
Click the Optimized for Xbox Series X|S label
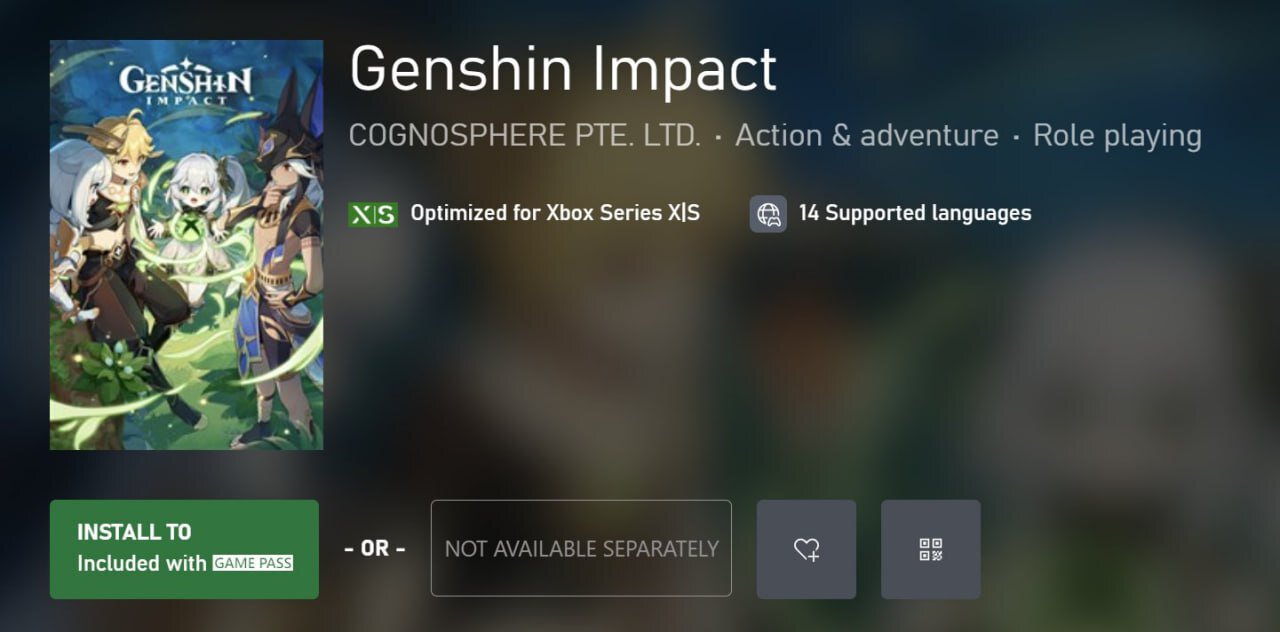[x=555, y=213]
